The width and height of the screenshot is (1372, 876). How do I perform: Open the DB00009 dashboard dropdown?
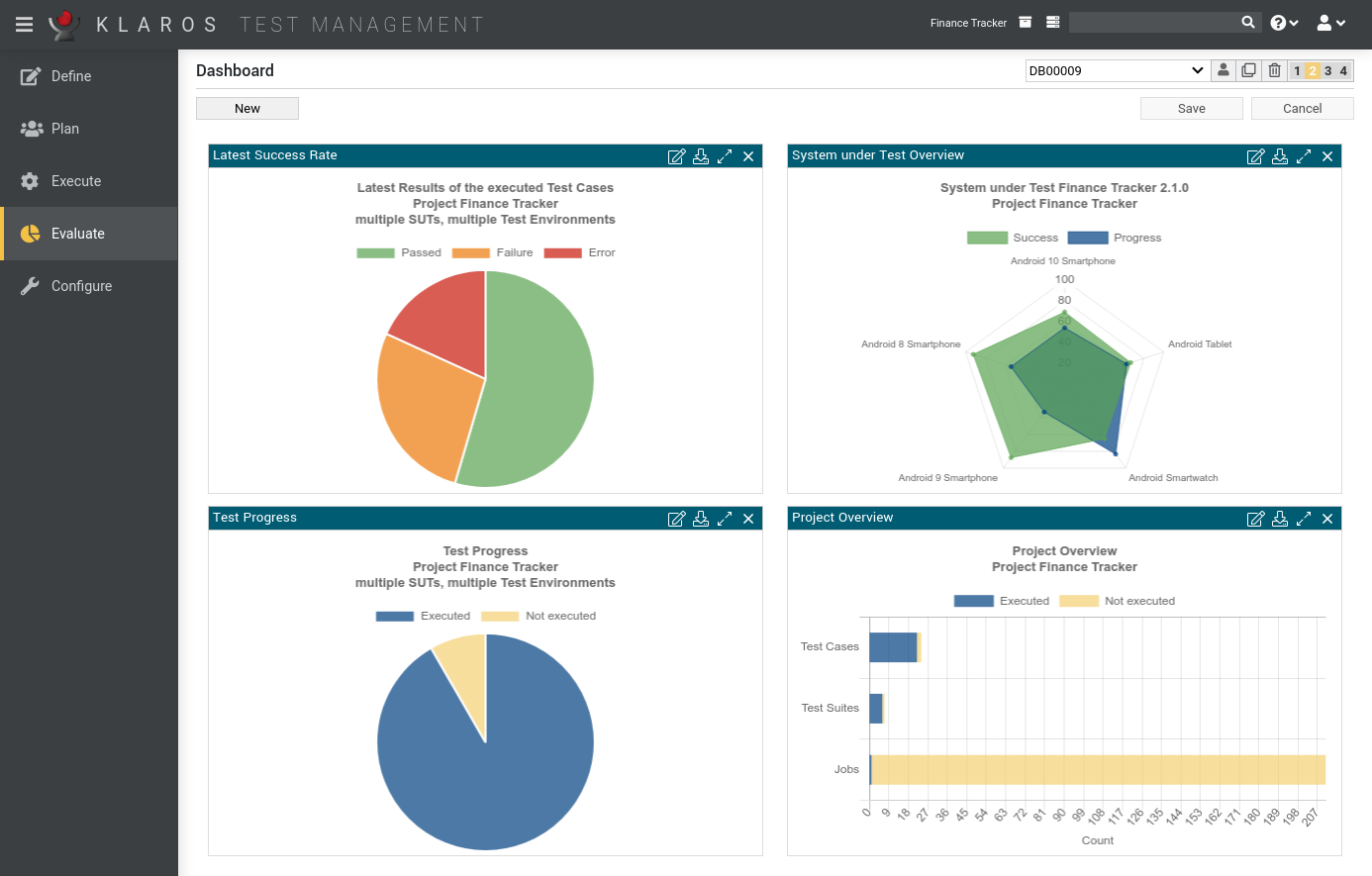(x=1117, y=70)
